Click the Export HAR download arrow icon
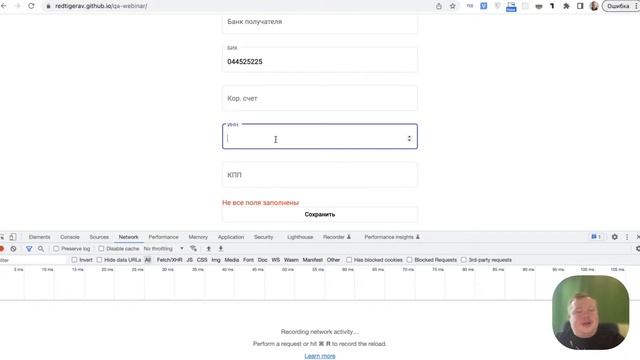This screenshot has height=360, width=640. 221,249
